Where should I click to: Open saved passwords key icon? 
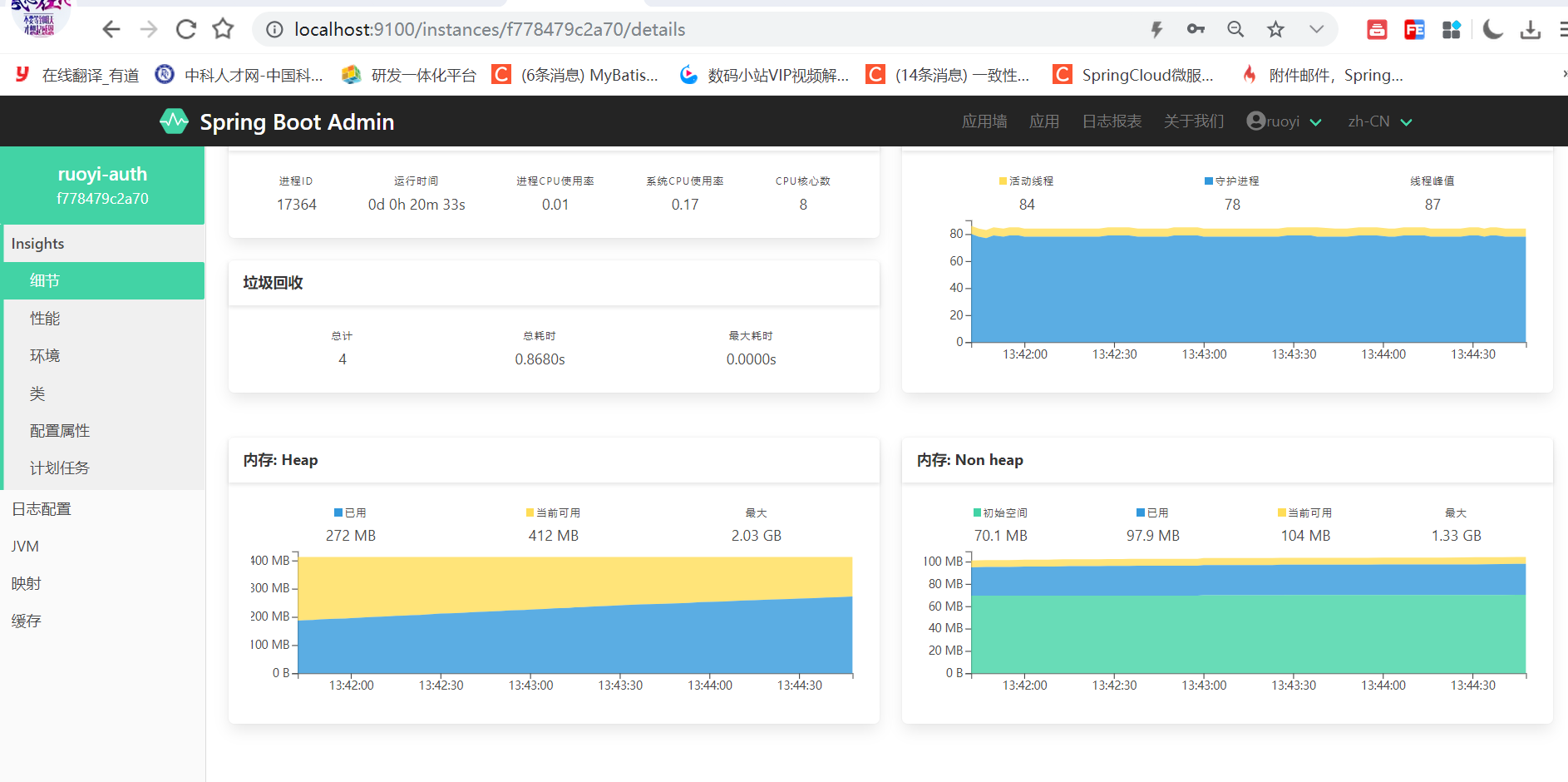(x=1196, y=29)
